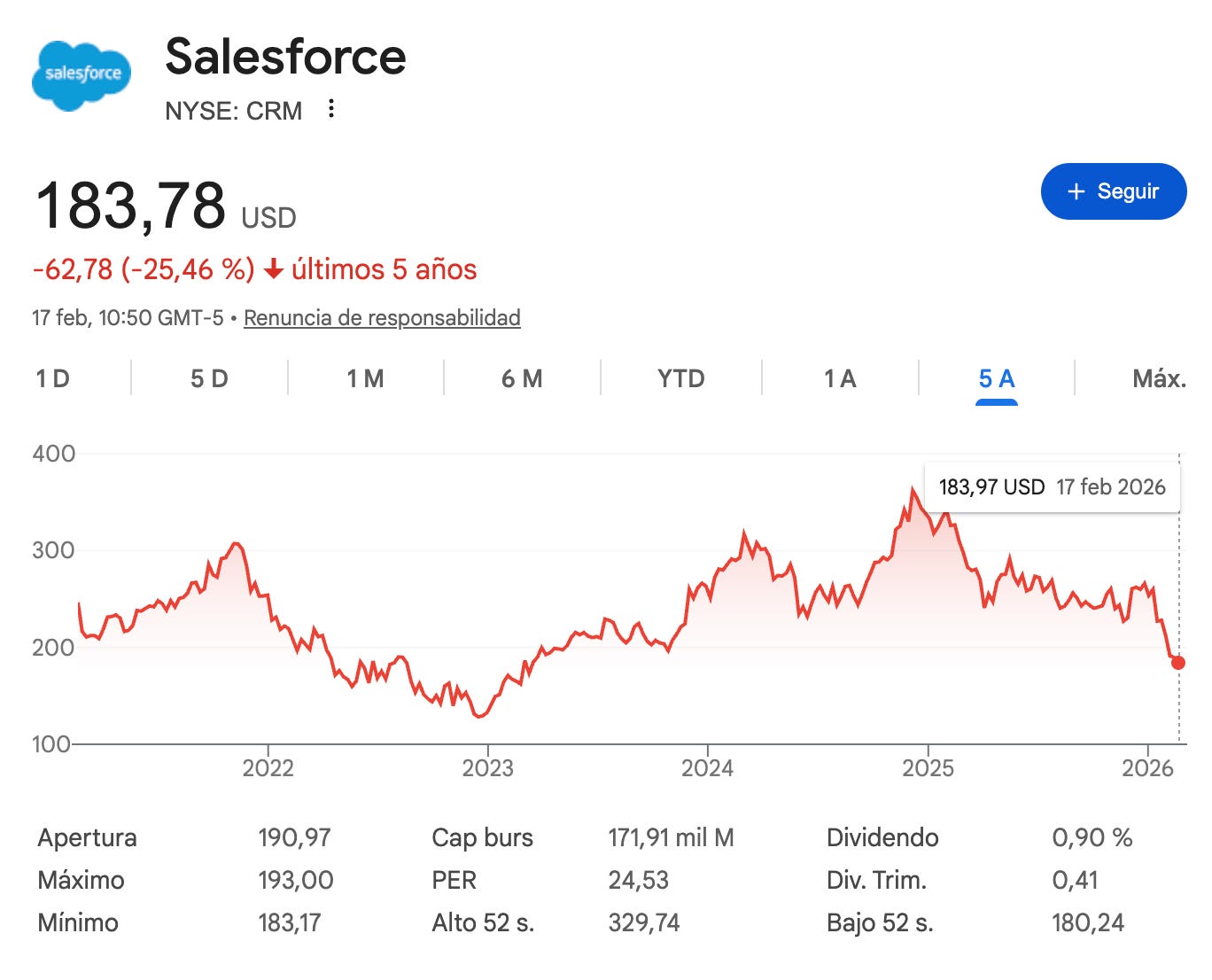Click the current price 183,78

130,206
